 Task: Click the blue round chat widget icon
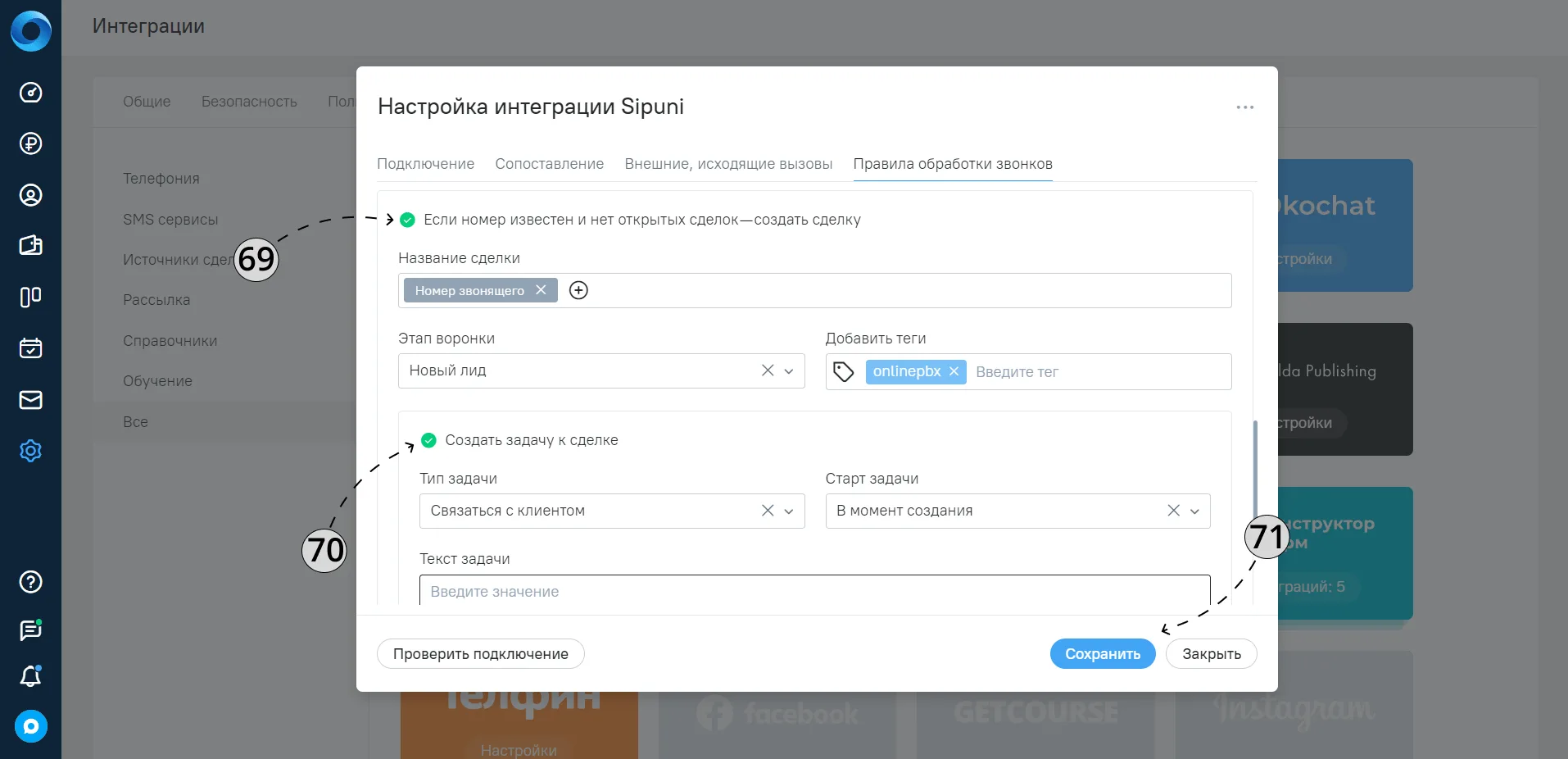(31, 726)
